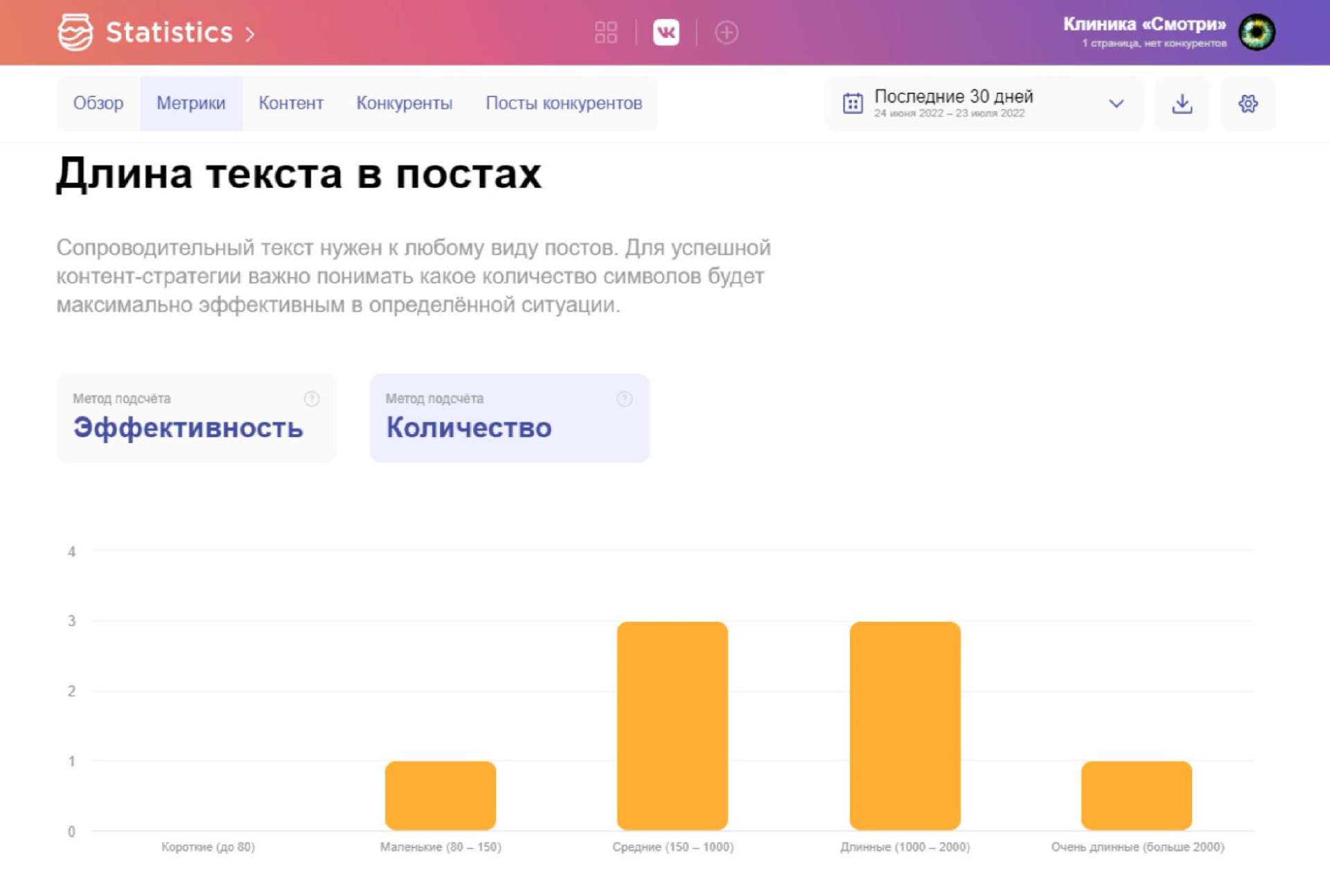Click the Statistics jar logo icon
1330x896 pixels.
tap(75, 32)
